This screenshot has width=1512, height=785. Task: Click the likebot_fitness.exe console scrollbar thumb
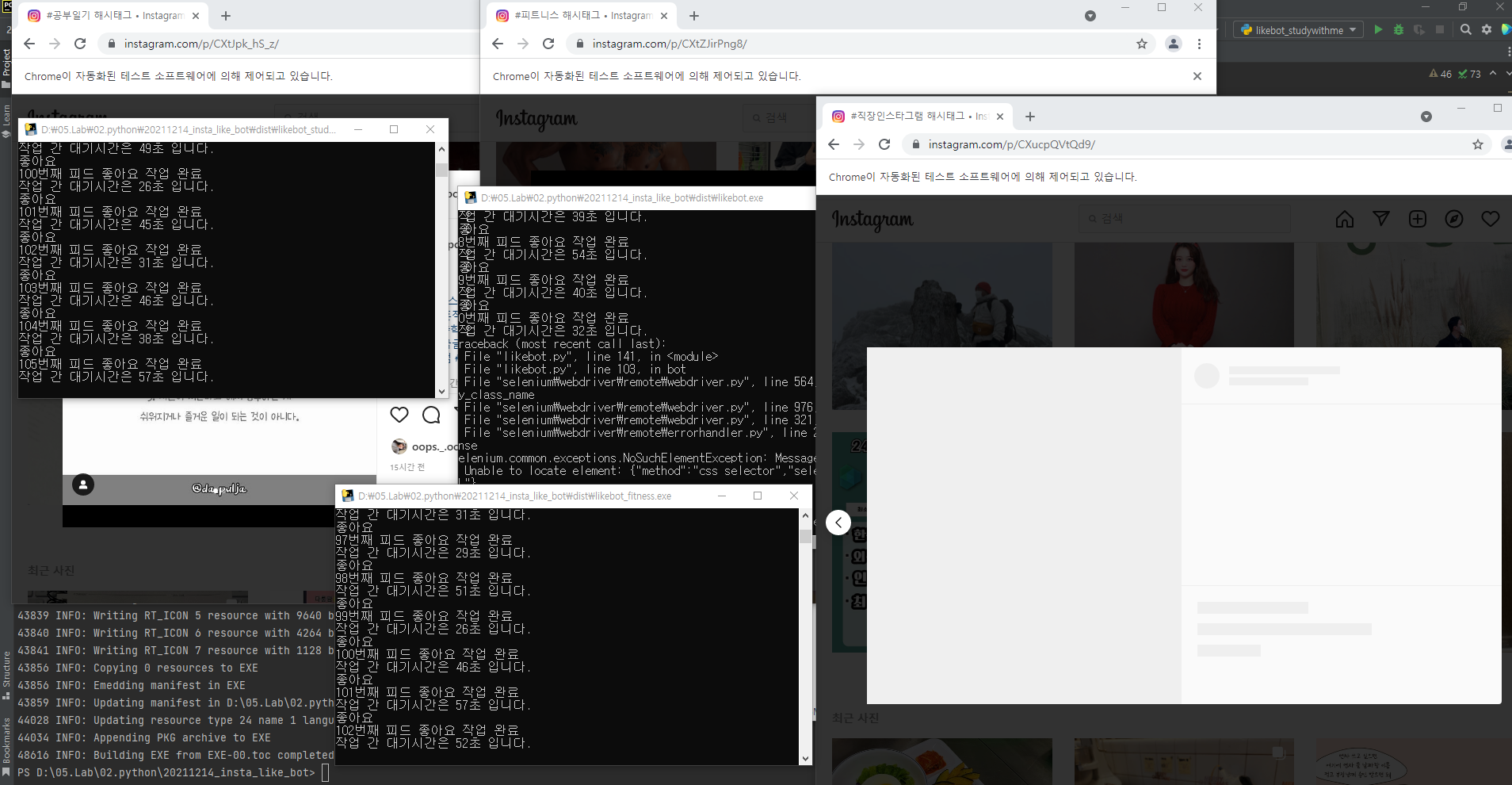(x=806, y=537)
